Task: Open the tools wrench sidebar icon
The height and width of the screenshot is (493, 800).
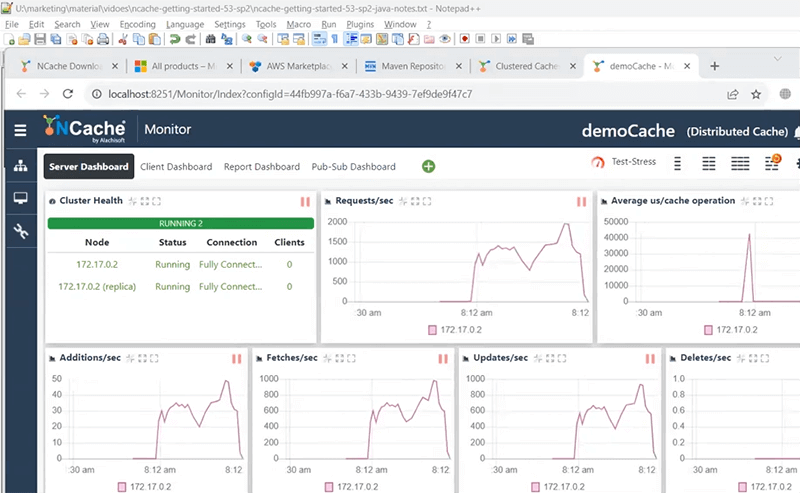Action: click(x=20, y=231)
